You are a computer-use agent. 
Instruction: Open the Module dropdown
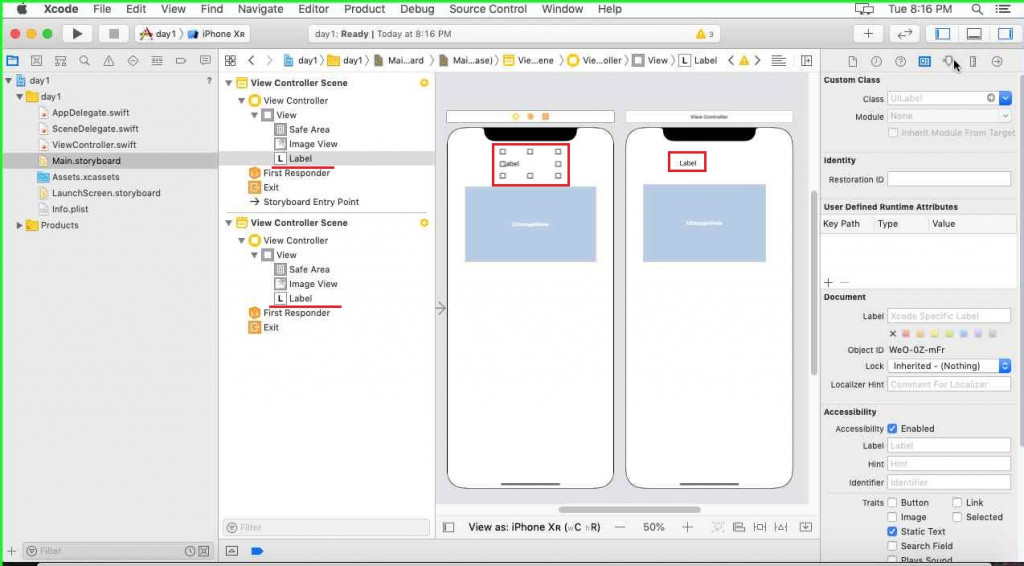pyautogui.click(x=949, y=116)
